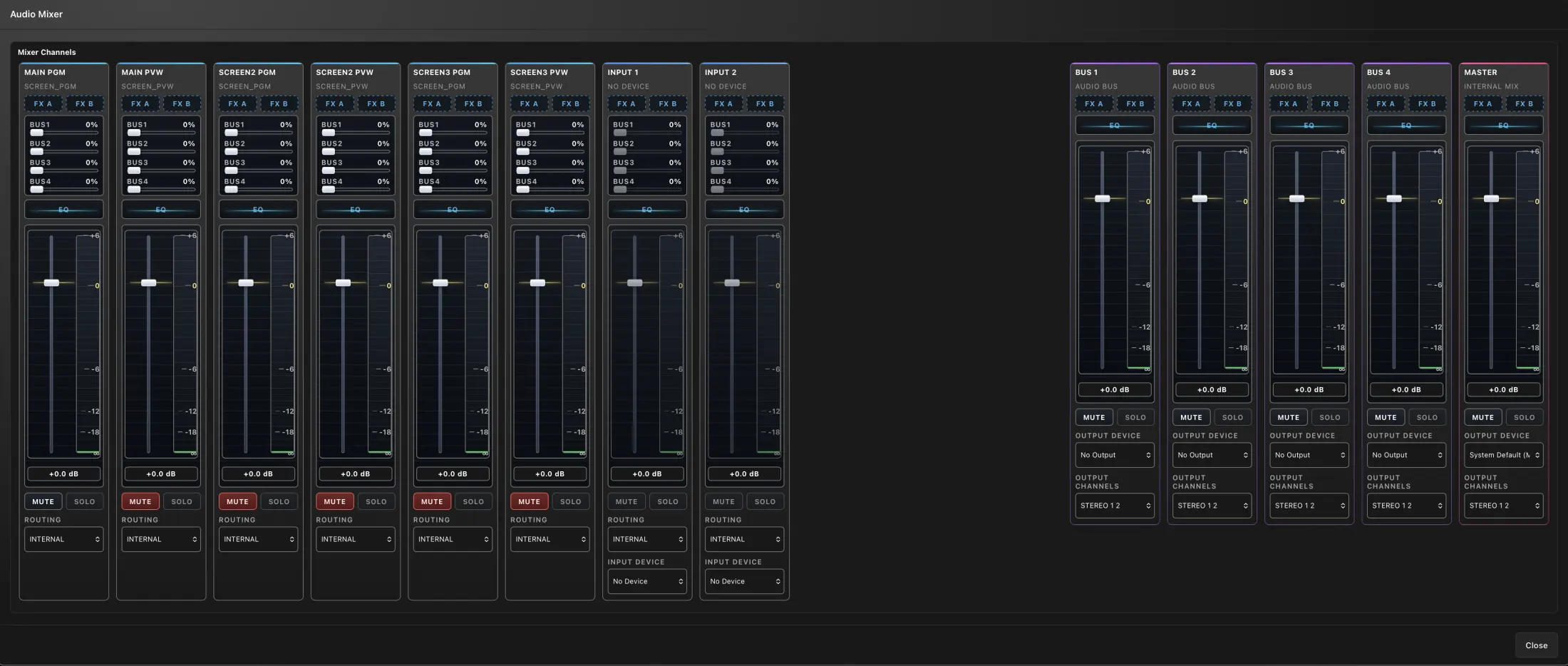This screenshot has width=1568, height=666.
Task: Solo BUS 1
Action: 1135,417
